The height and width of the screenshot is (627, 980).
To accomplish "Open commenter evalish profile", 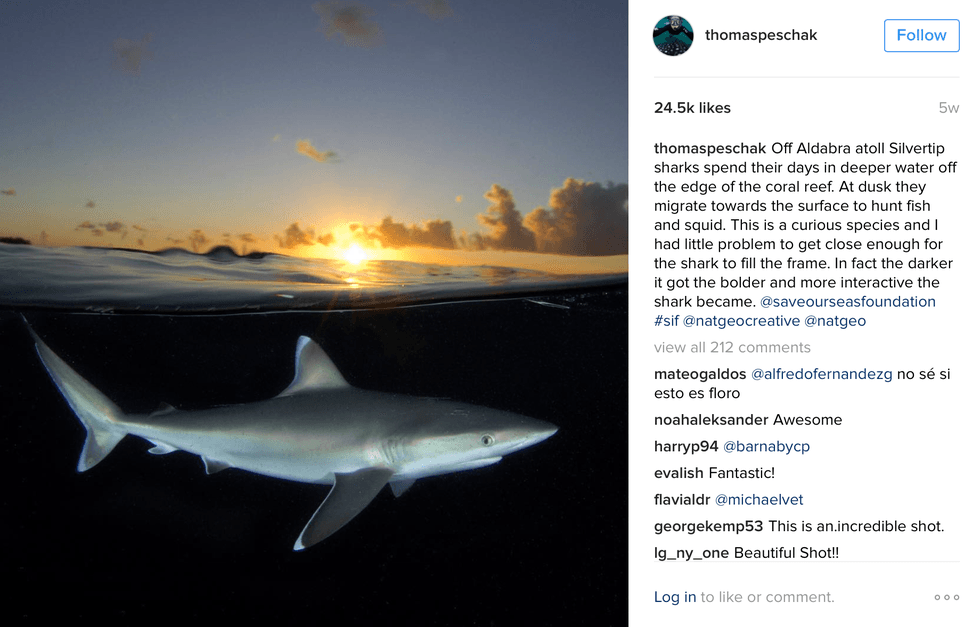I will point(679,473).
